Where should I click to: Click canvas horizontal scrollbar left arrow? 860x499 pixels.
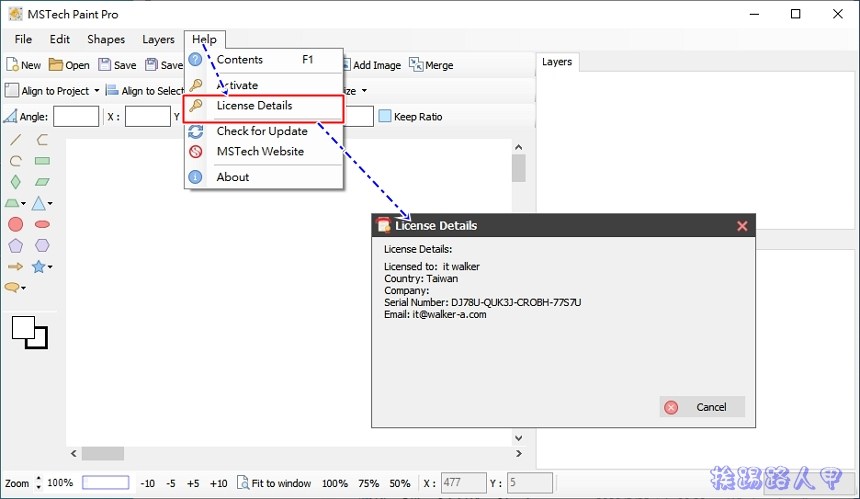click(x=73, y=453)
